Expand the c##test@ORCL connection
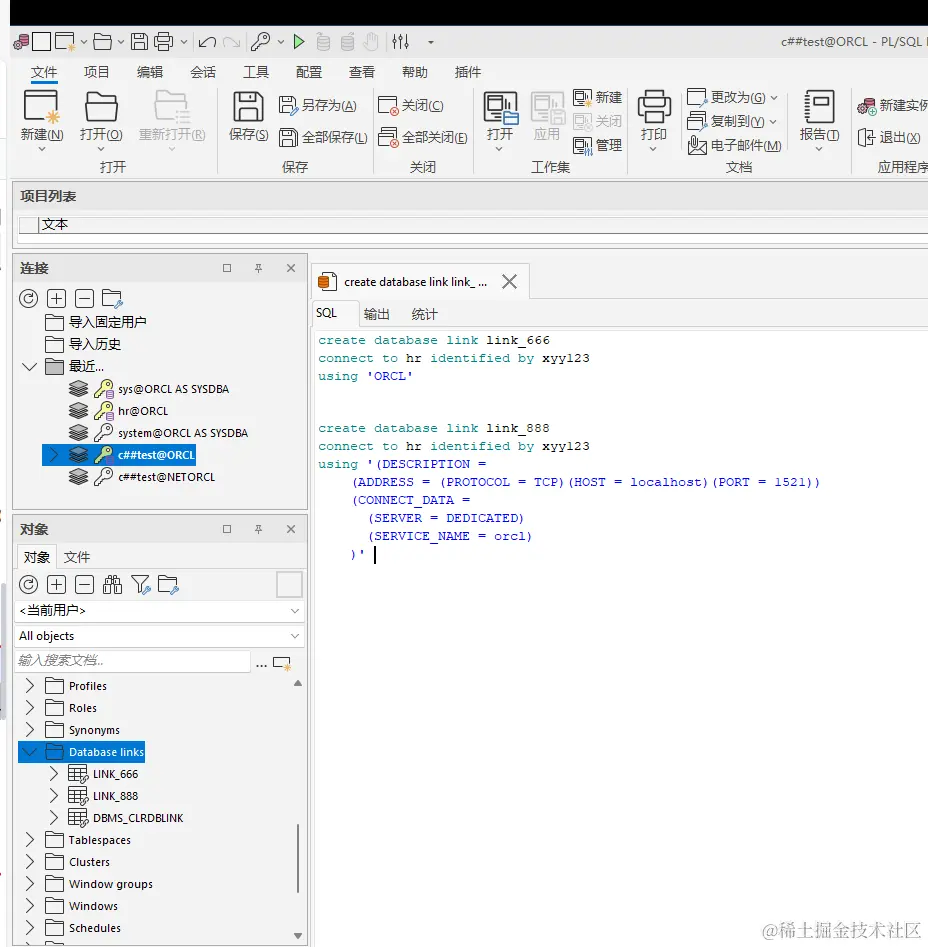Image resolution: width=928 pixels, height=947 pixels. coord(54,455)
